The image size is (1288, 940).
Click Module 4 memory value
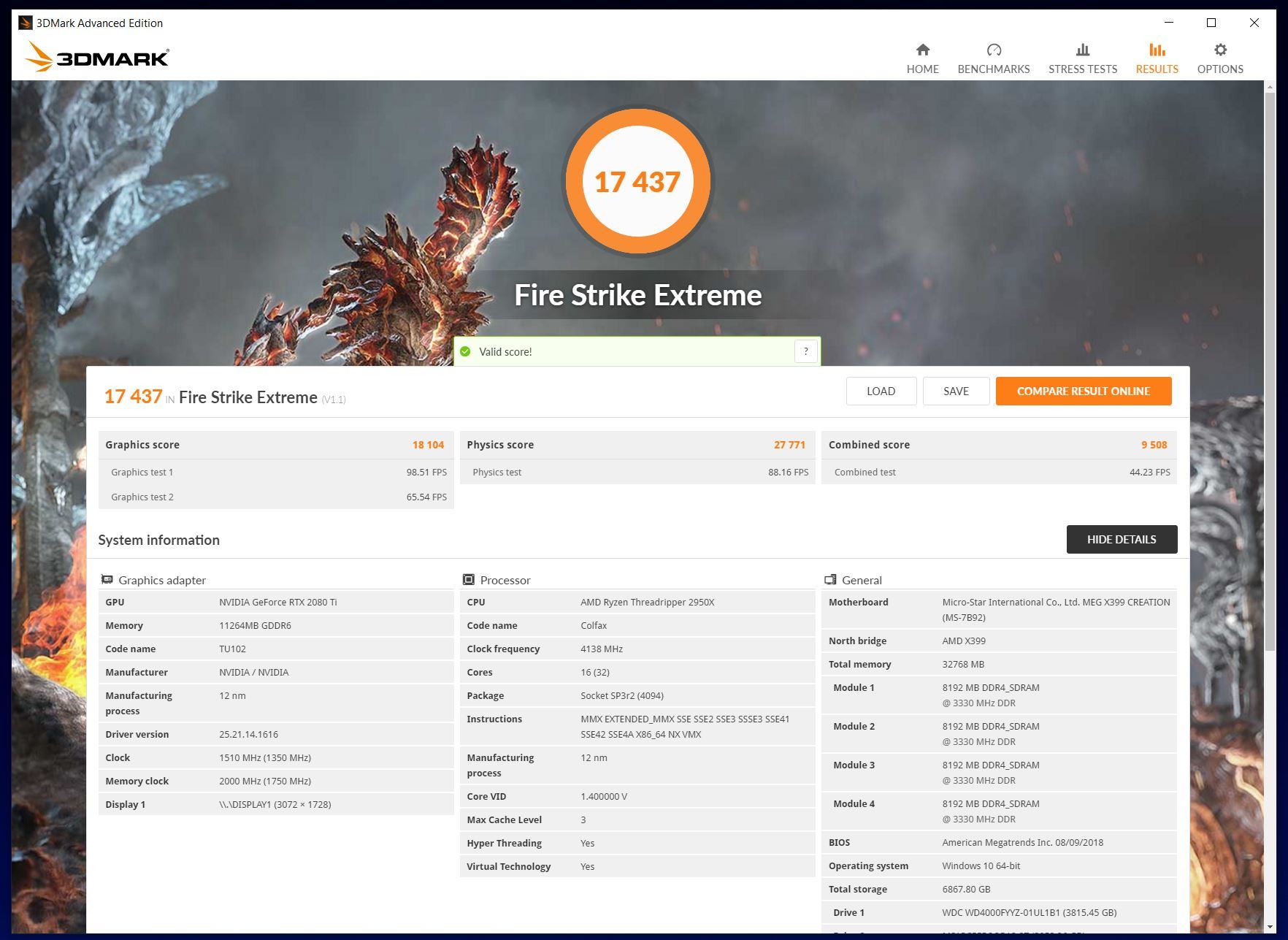990,811
